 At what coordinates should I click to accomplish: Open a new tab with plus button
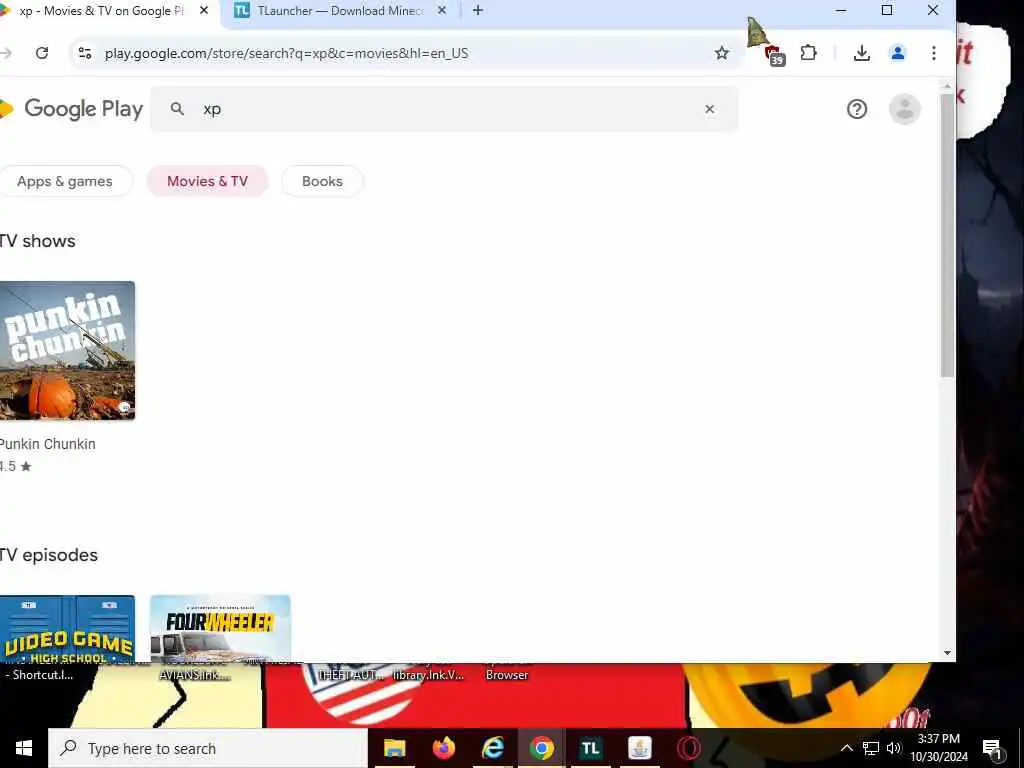point(478,10)
